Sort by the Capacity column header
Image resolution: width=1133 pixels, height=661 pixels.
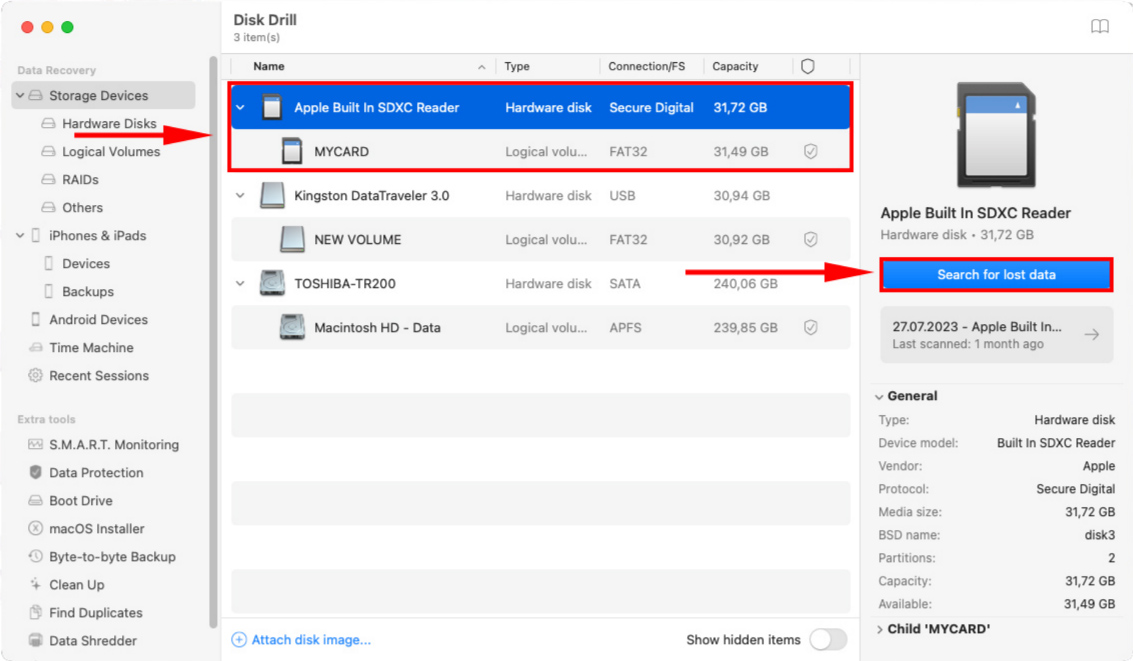pos(735,66)
